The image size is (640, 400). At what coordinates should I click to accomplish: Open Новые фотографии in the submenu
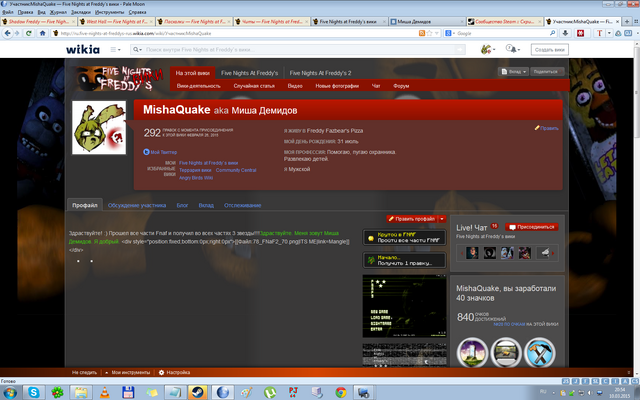pyautogui.click(x=337, y=86)
